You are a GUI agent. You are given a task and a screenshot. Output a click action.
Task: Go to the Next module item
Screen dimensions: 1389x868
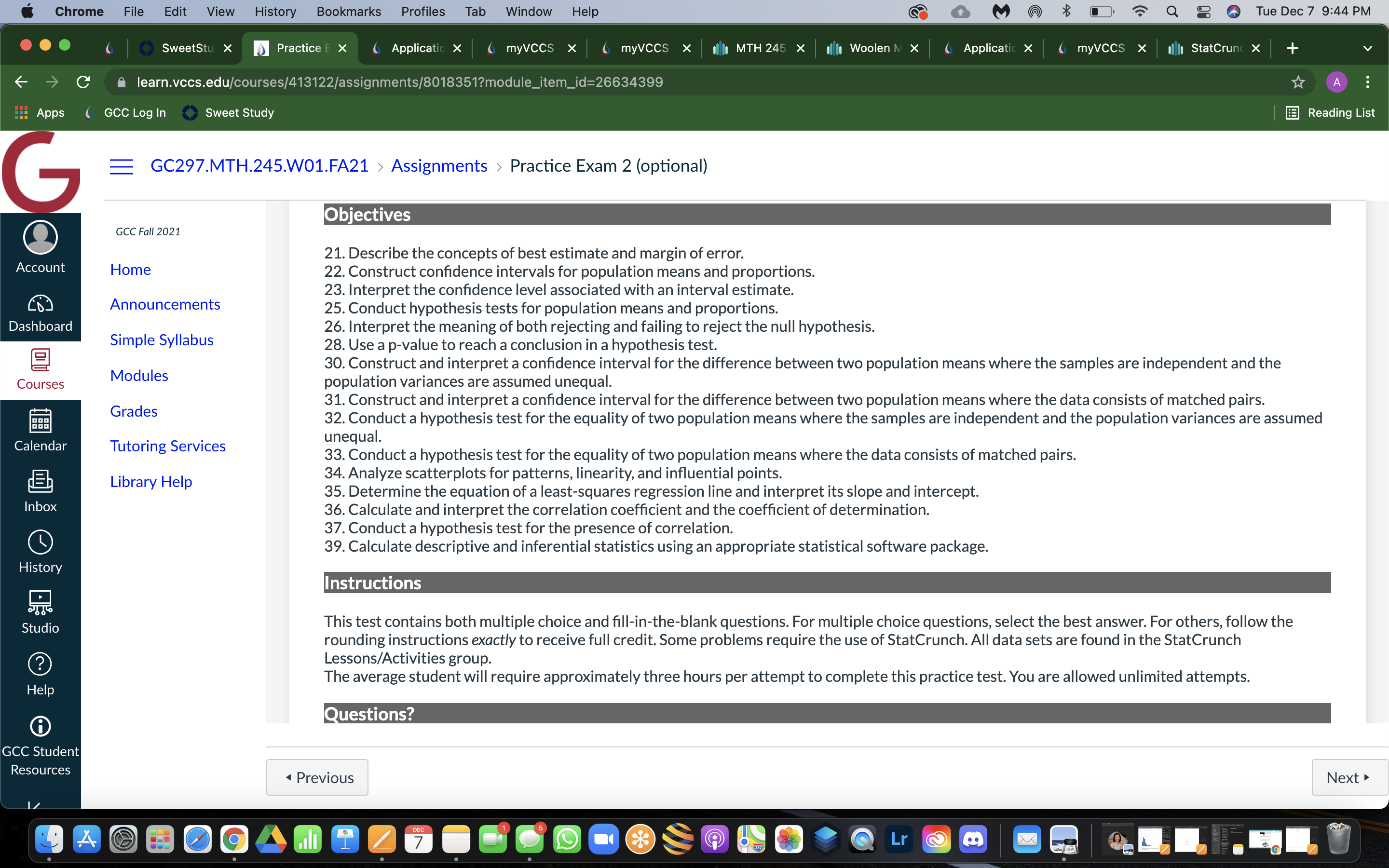pyautogui.click(x=1349, y=777)
